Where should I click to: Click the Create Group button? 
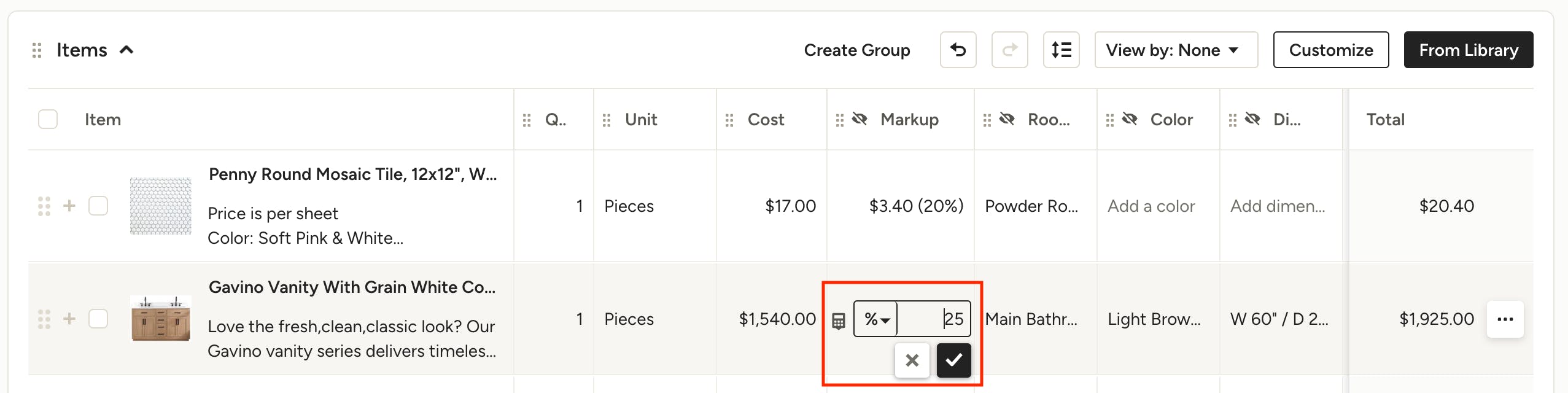(x=856, y=50)
